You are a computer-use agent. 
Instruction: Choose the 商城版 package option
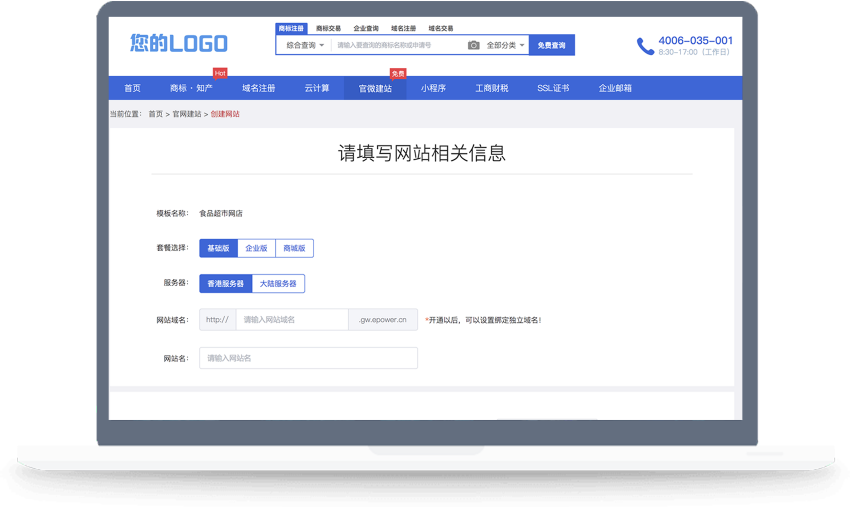click(x=294, y=248)
